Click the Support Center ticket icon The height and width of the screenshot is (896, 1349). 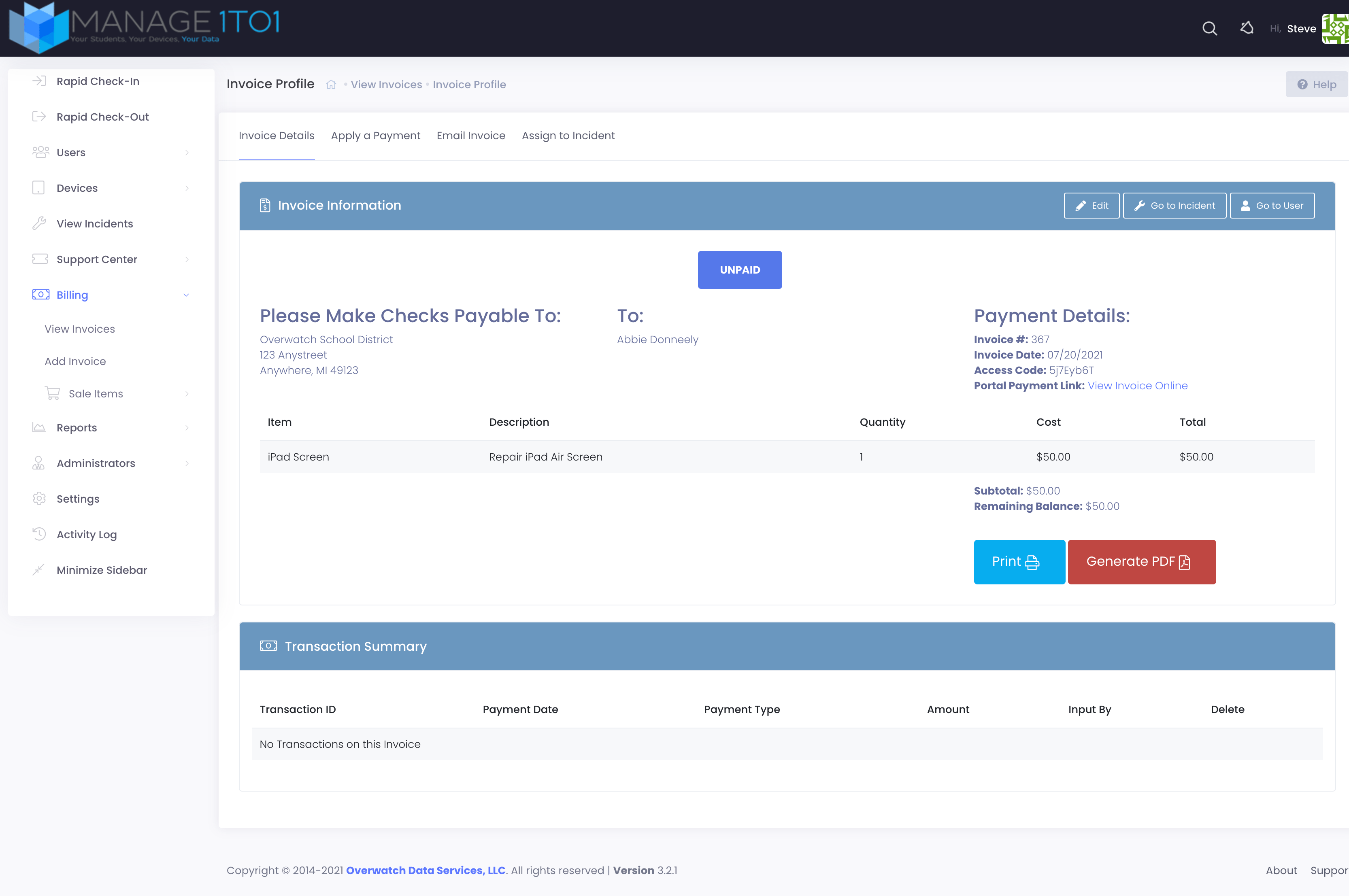(40, 259)
